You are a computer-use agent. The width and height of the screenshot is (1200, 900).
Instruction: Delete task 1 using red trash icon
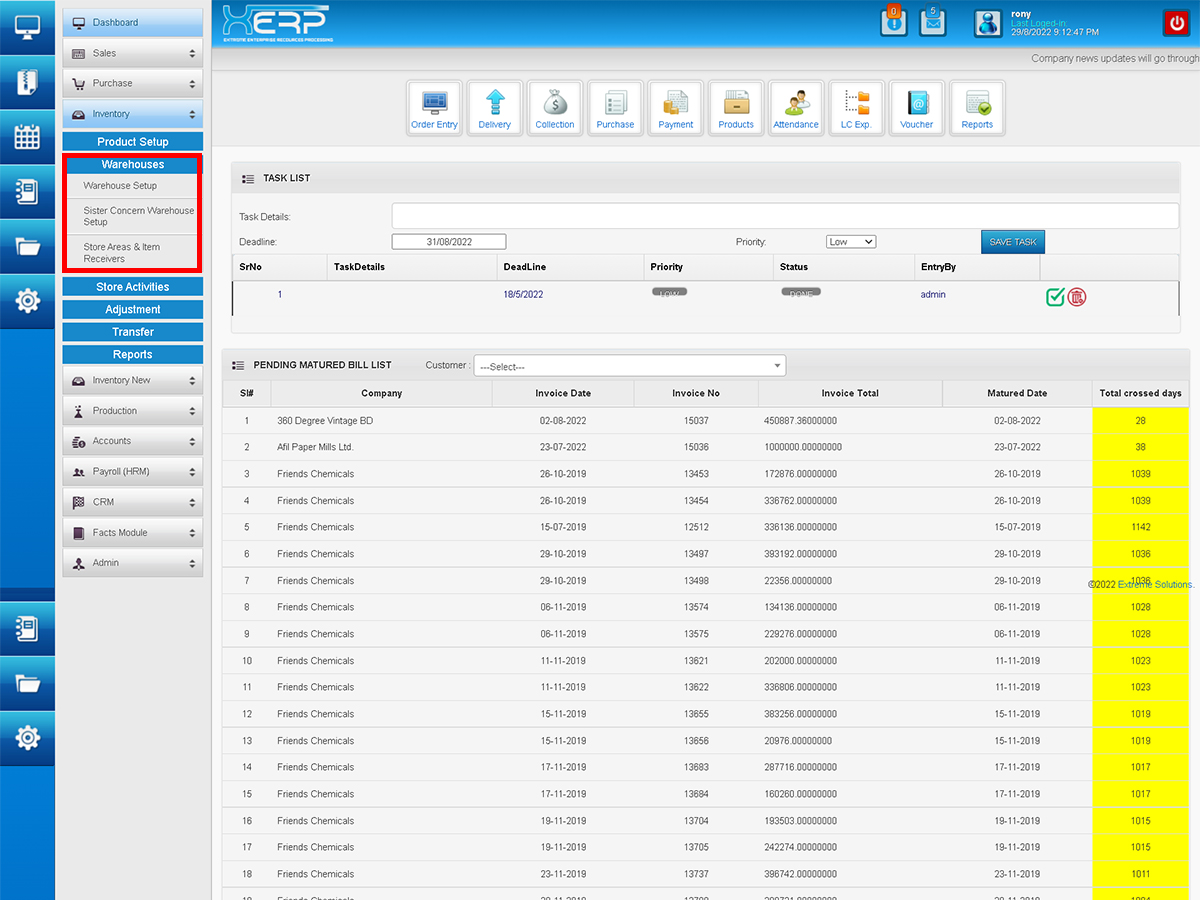click(1077, 296)
